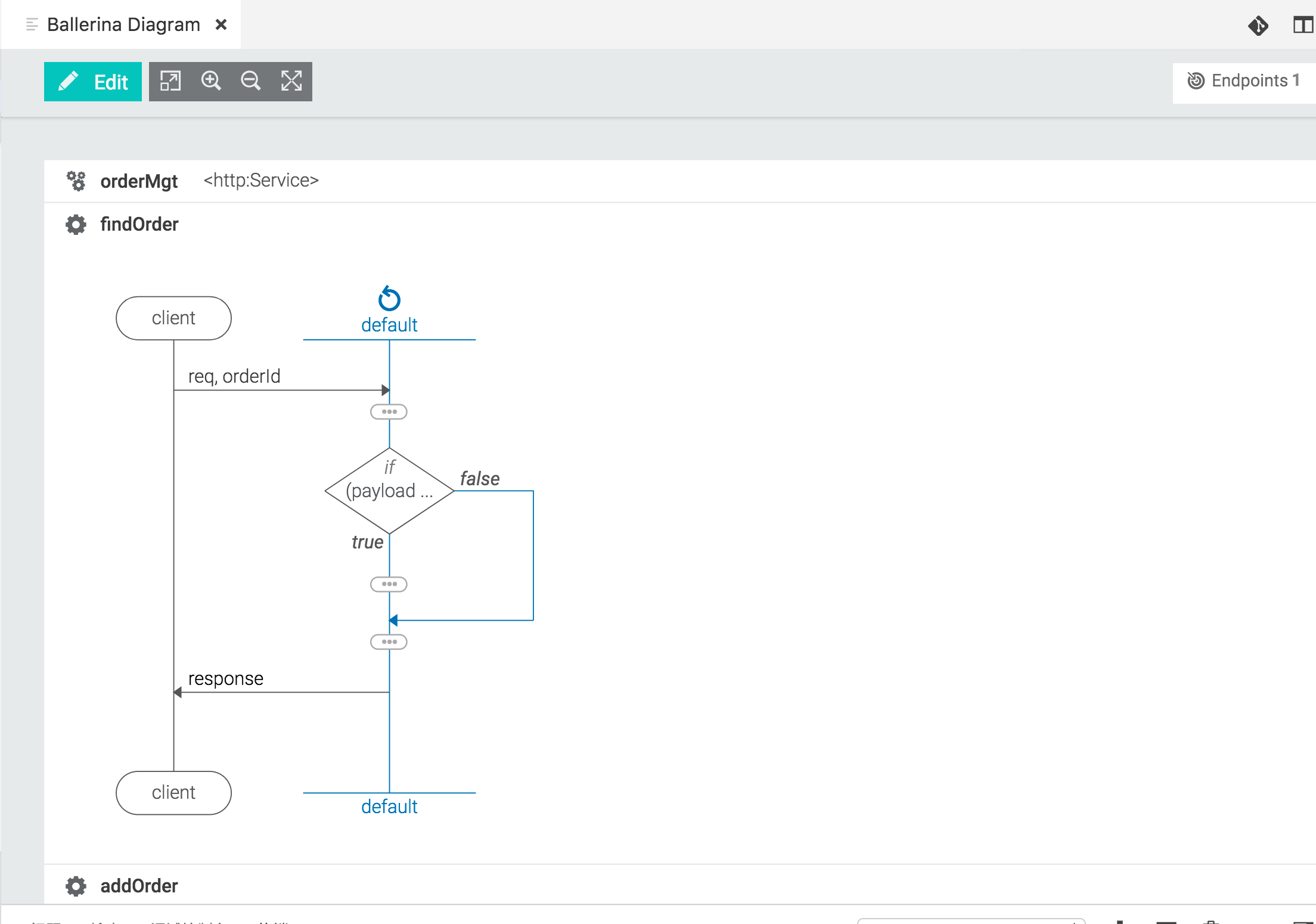This screenshot has width=1316, height=924.
Task: Select the if (payload ...) condition diamond
Action: click(x=389, y=491)
